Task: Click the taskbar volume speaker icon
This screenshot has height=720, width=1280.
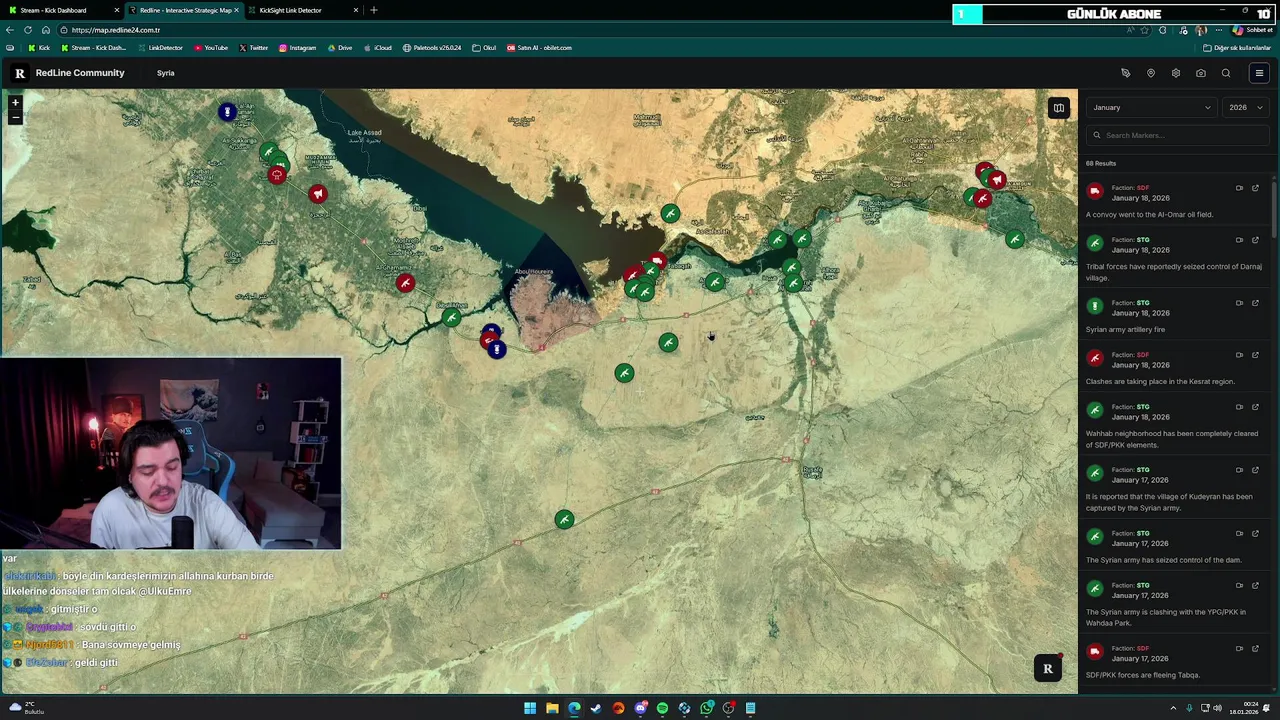Action: [x=1217, y=708]
